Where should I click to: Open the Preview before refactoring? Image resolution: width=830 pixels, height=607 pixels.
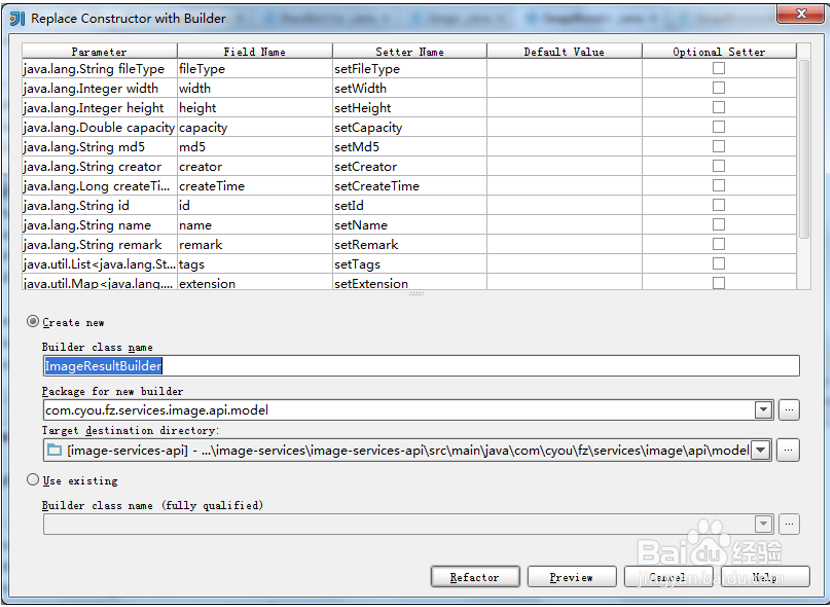coord(571,576)
